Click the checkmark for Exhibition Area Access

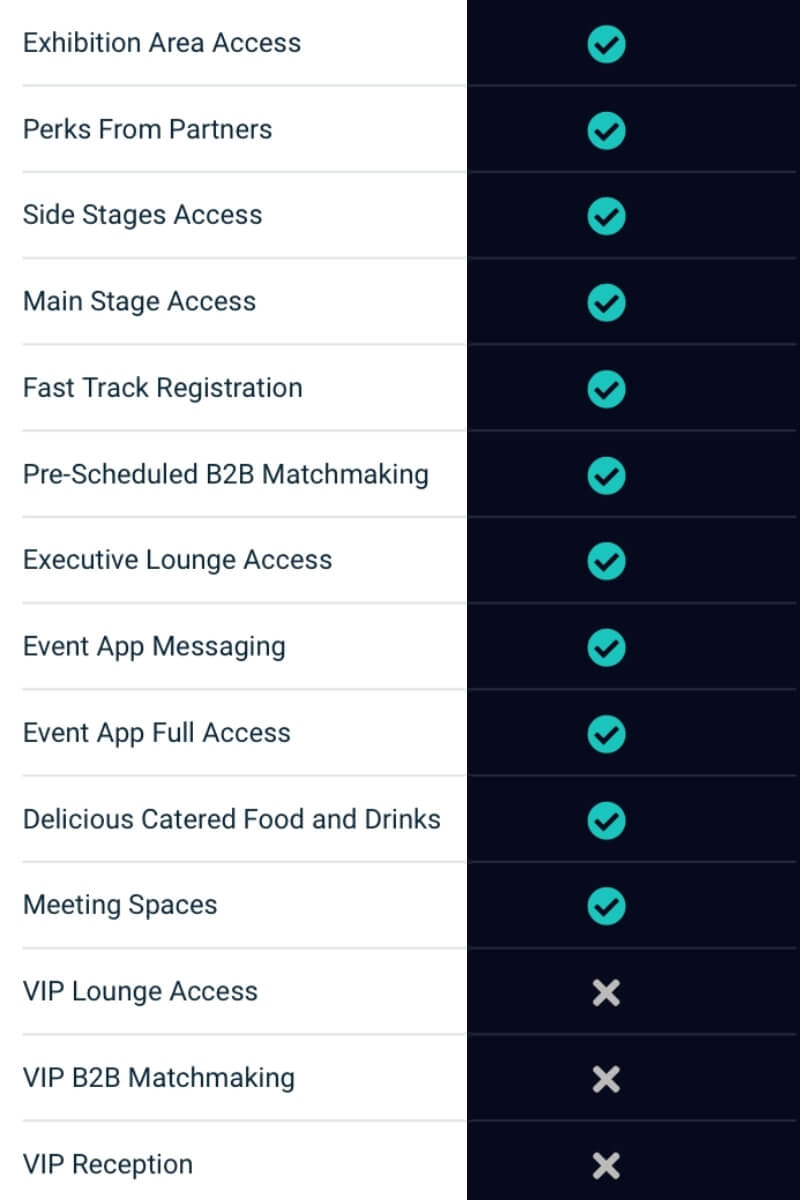[x=606, y=44]
